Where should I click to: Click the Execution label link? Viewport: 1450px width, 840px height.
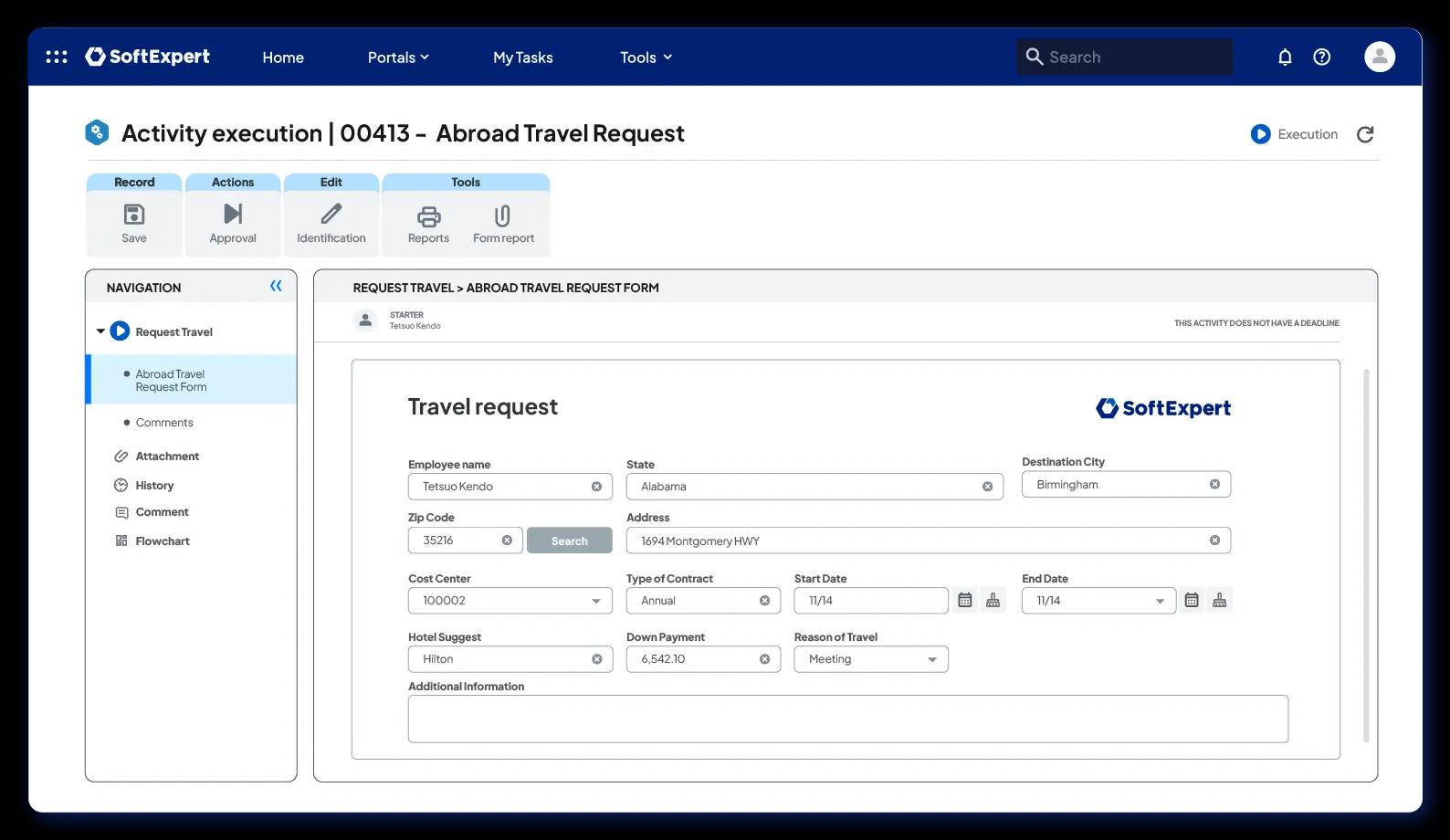pyautogui.click(x=1308, y=134)
